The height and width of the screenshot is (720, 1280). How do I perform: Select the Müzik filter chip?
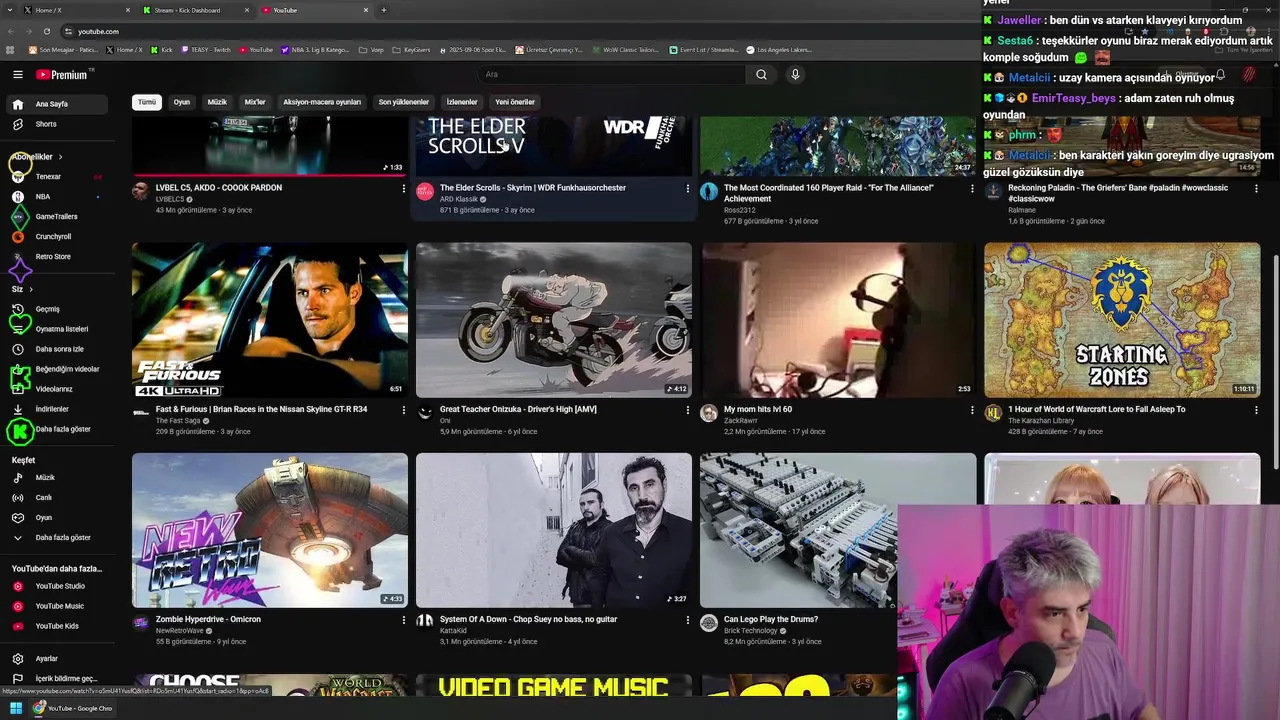pyautogui.click(x=217, y=102)
